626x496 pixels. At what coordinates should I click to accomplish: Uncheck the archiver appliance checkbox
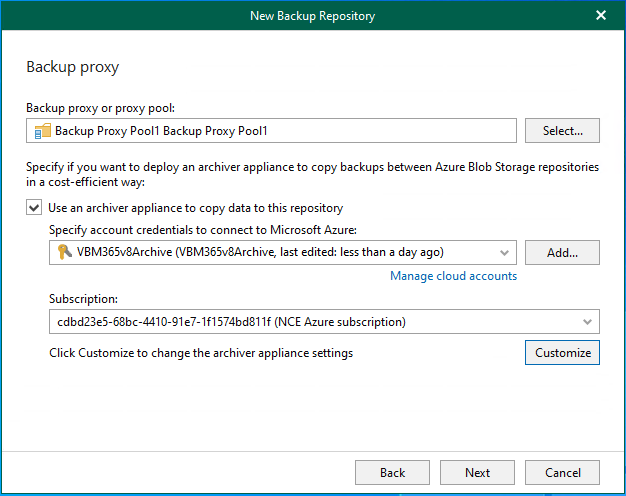click(34, 208)
